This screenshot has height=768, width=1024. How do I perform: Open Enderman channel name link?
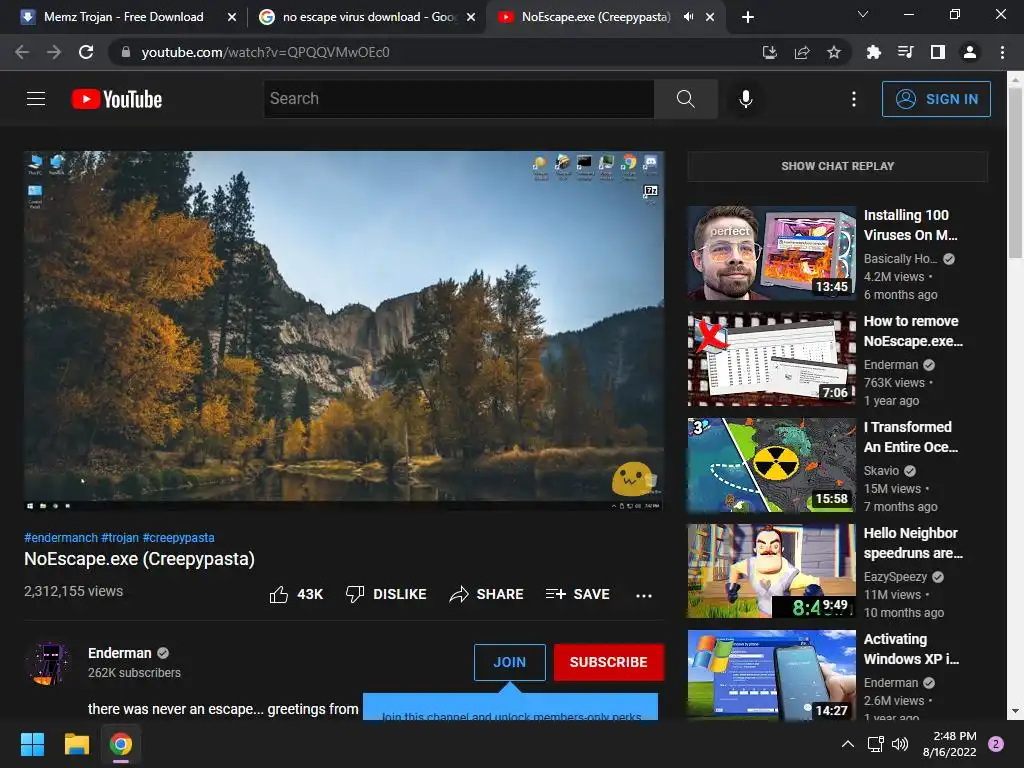point(120,653)
